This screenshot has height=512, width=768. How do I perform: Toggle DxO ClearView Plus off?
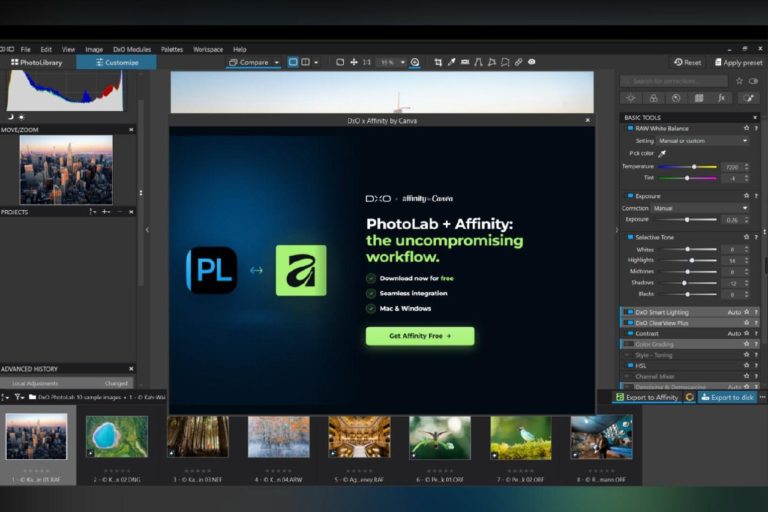(x=630, y=323)
